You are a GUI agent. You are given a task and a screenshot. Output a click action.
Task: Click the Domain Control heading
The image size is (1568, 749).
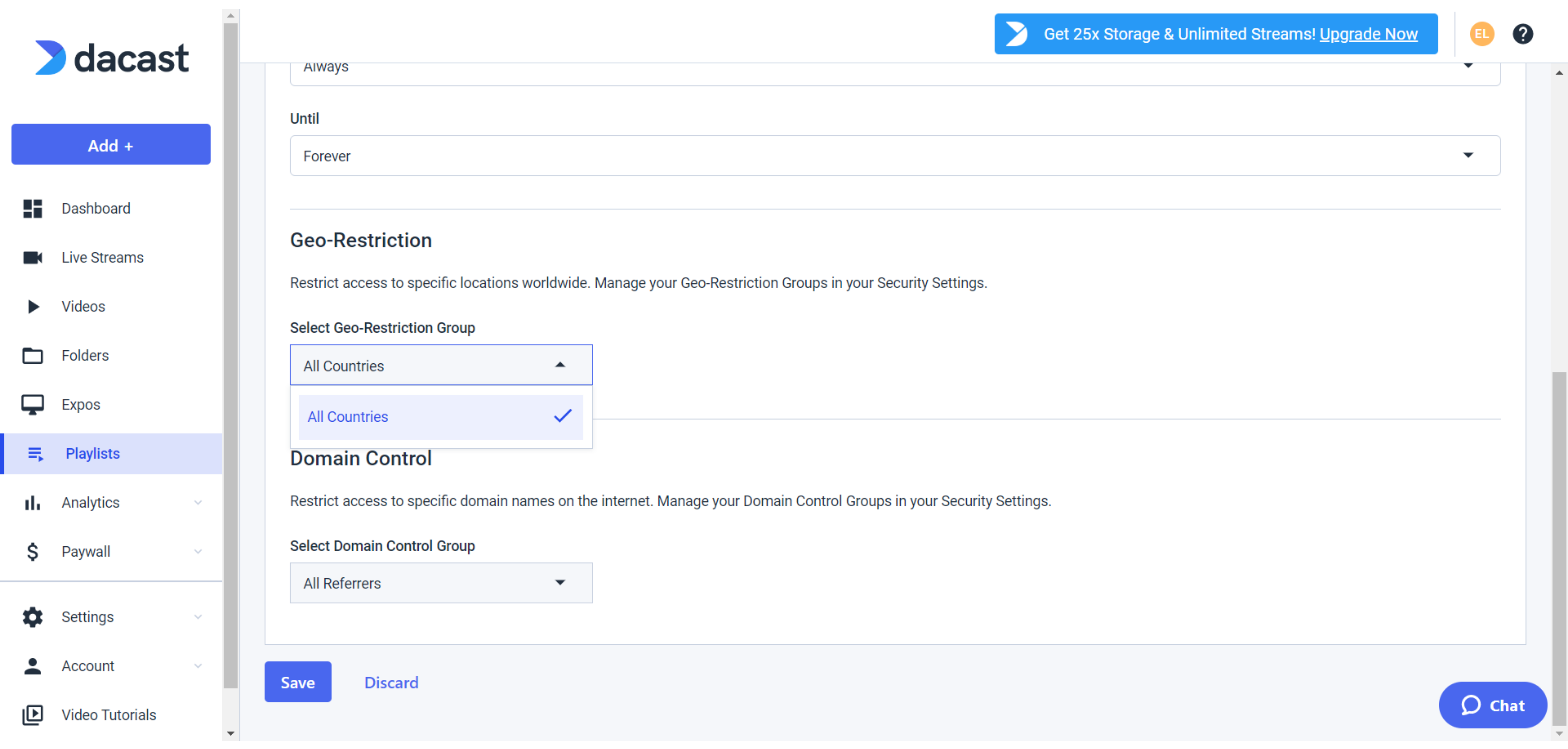coord(361,459)
